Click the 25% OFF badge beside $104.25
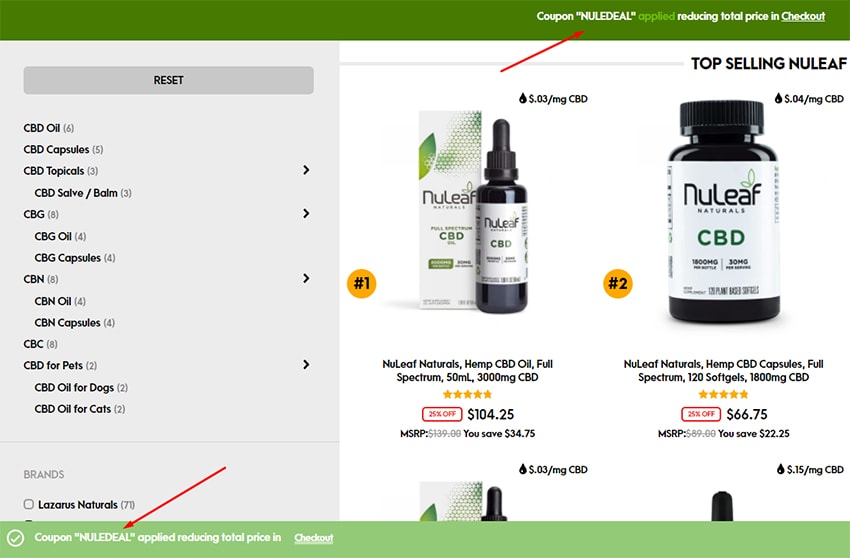Screen dimensions: 850x558 tap(442, 414)
